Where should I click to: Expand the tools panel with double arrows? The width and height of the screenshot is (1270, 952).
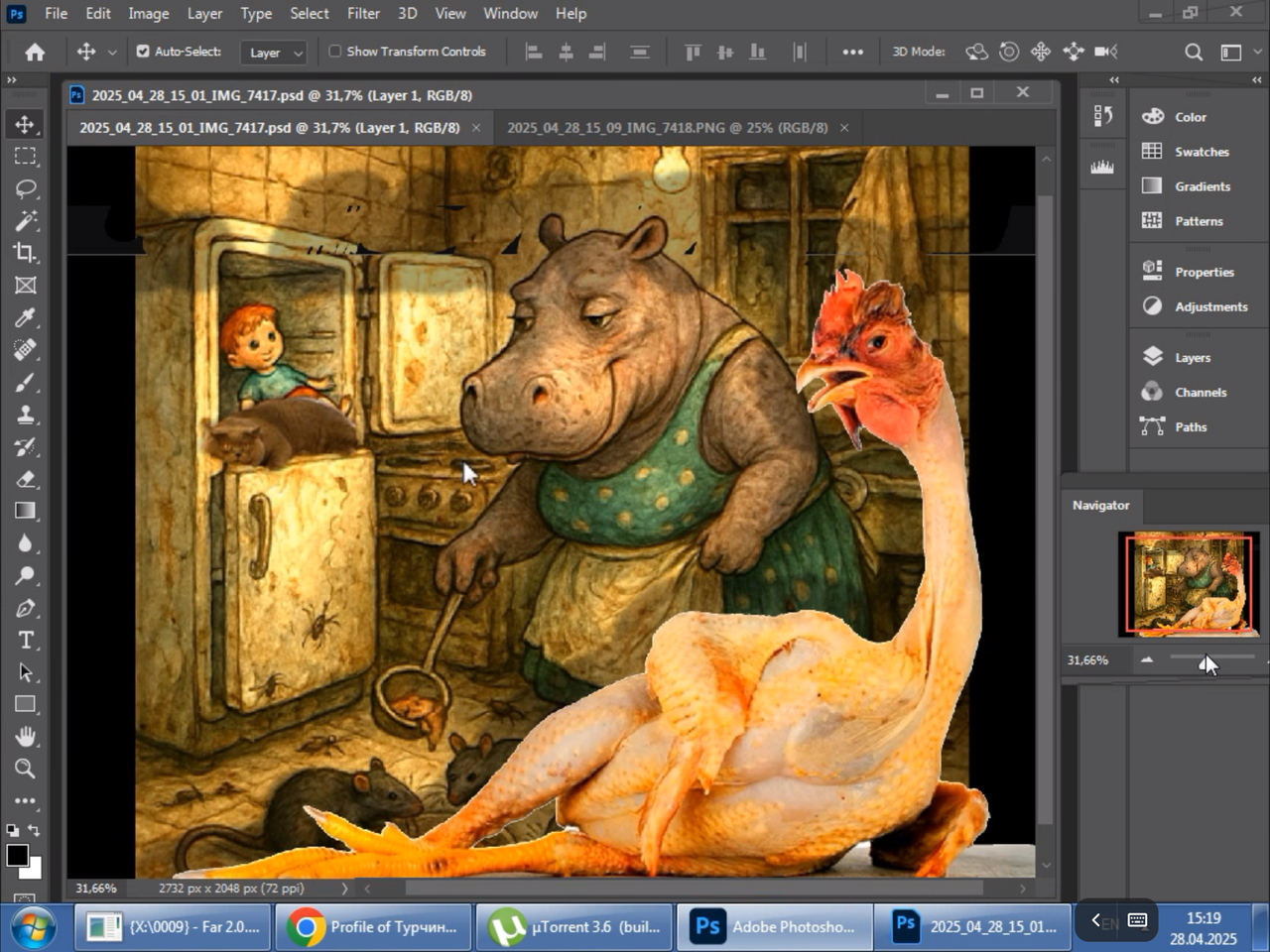coord(12,80)
